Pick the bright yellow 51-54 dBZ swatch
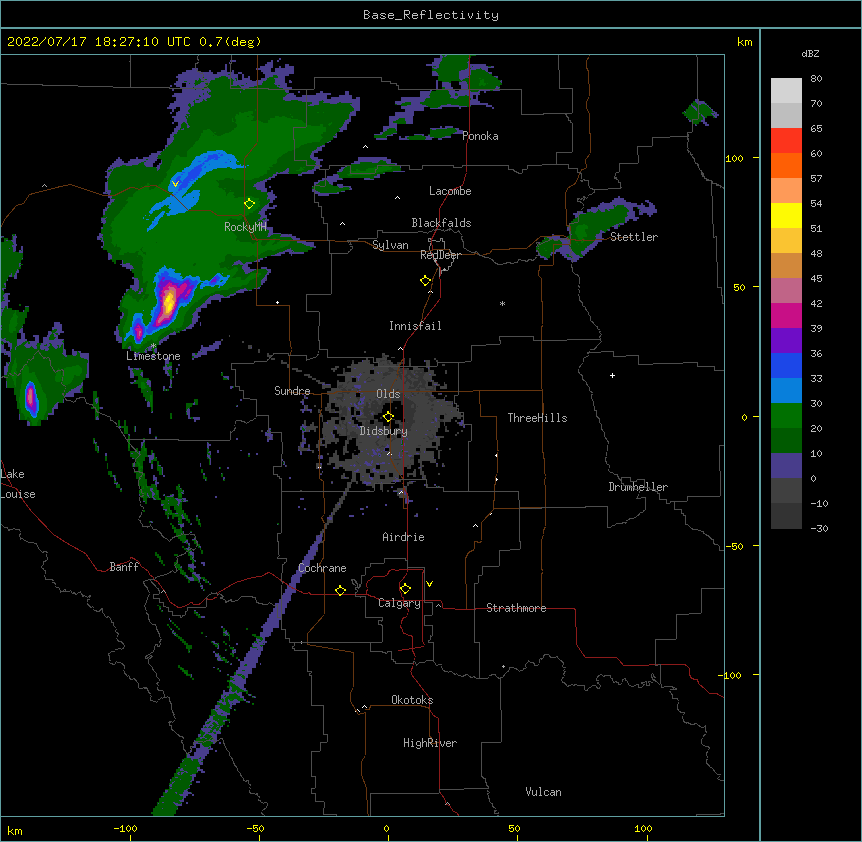This screenshot has height=842, width=862. (786, 215)
